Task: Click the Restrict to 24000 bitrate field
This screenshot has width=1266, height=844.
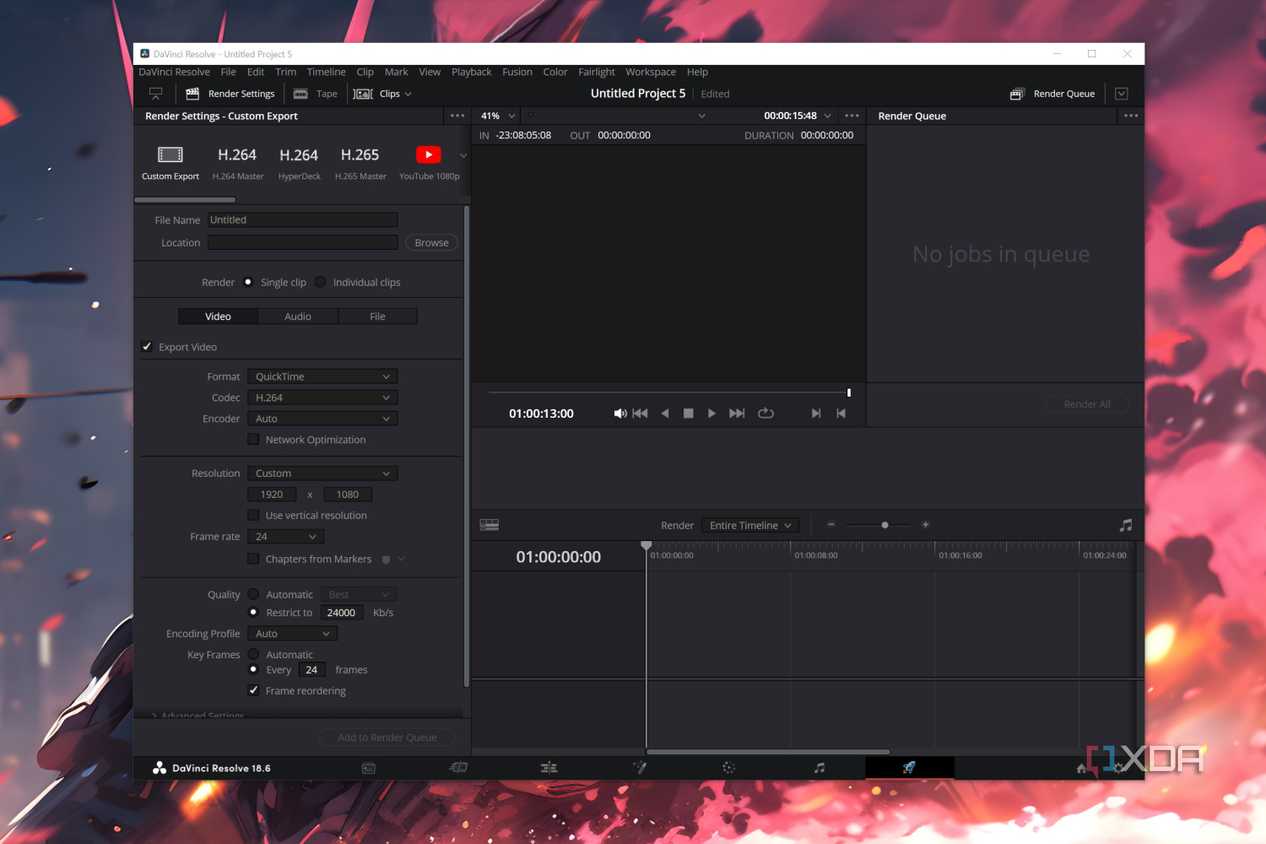Action: pos(341,613)
